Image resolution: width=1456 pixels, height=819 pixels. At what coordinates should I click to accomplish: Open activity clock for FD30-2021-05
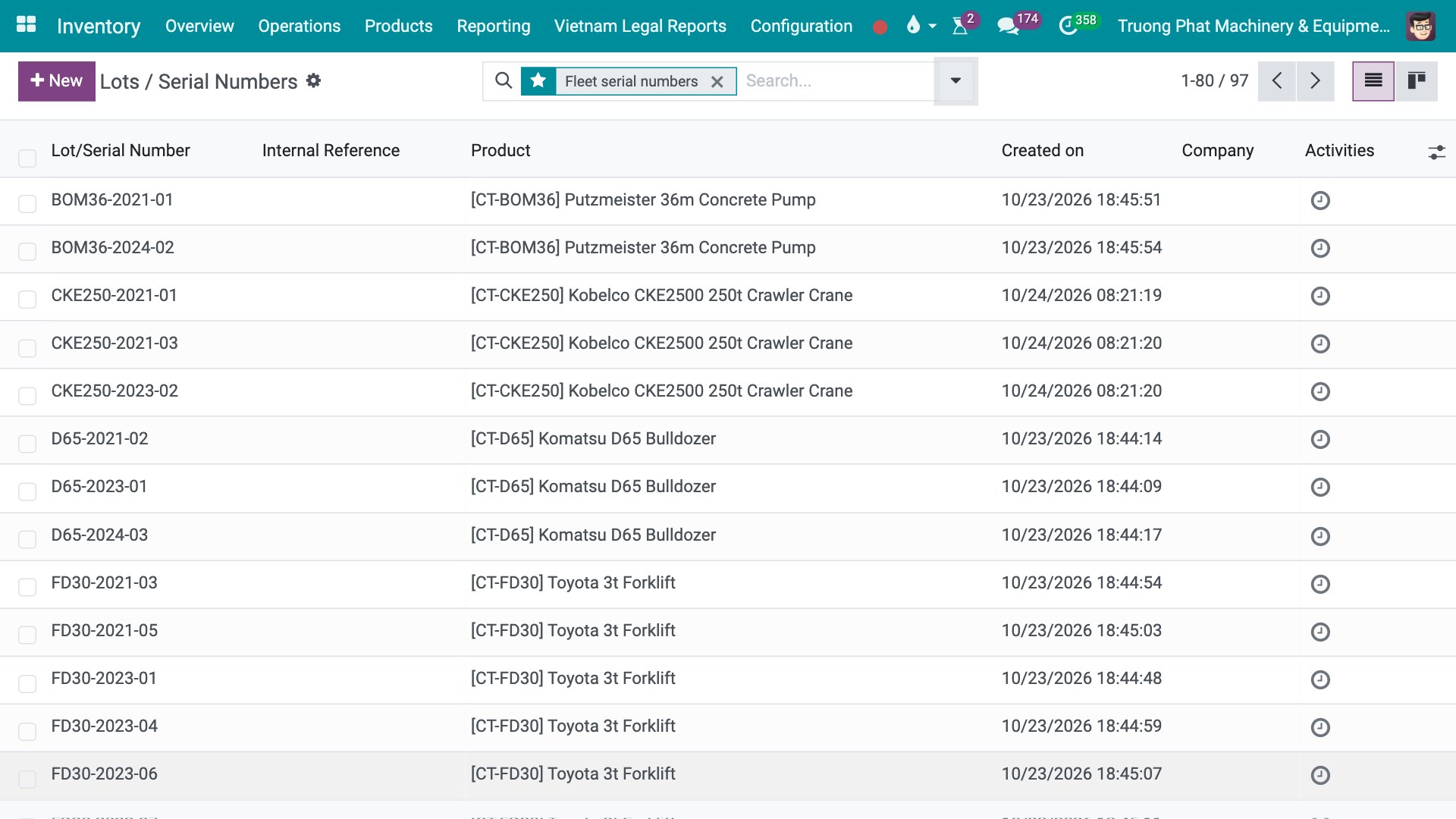tap(1320, 631)
